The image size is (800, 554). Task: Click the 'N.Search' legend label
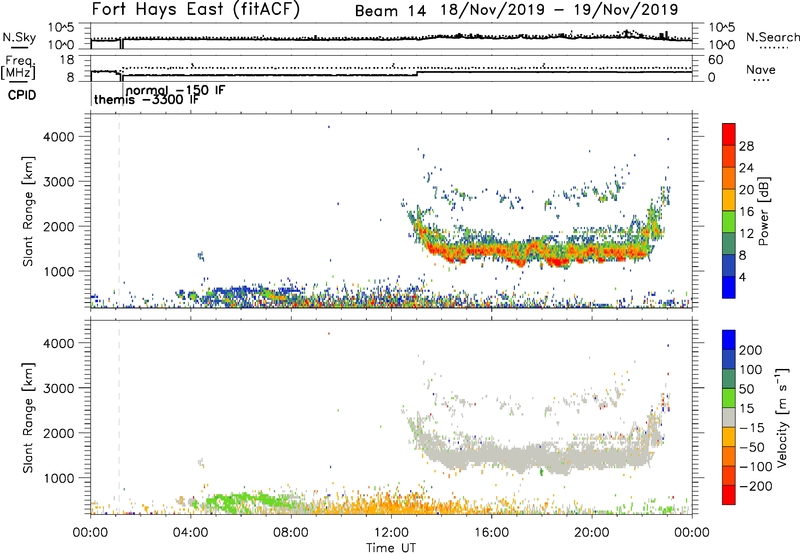pyautogui.click(x=773, y=37)
